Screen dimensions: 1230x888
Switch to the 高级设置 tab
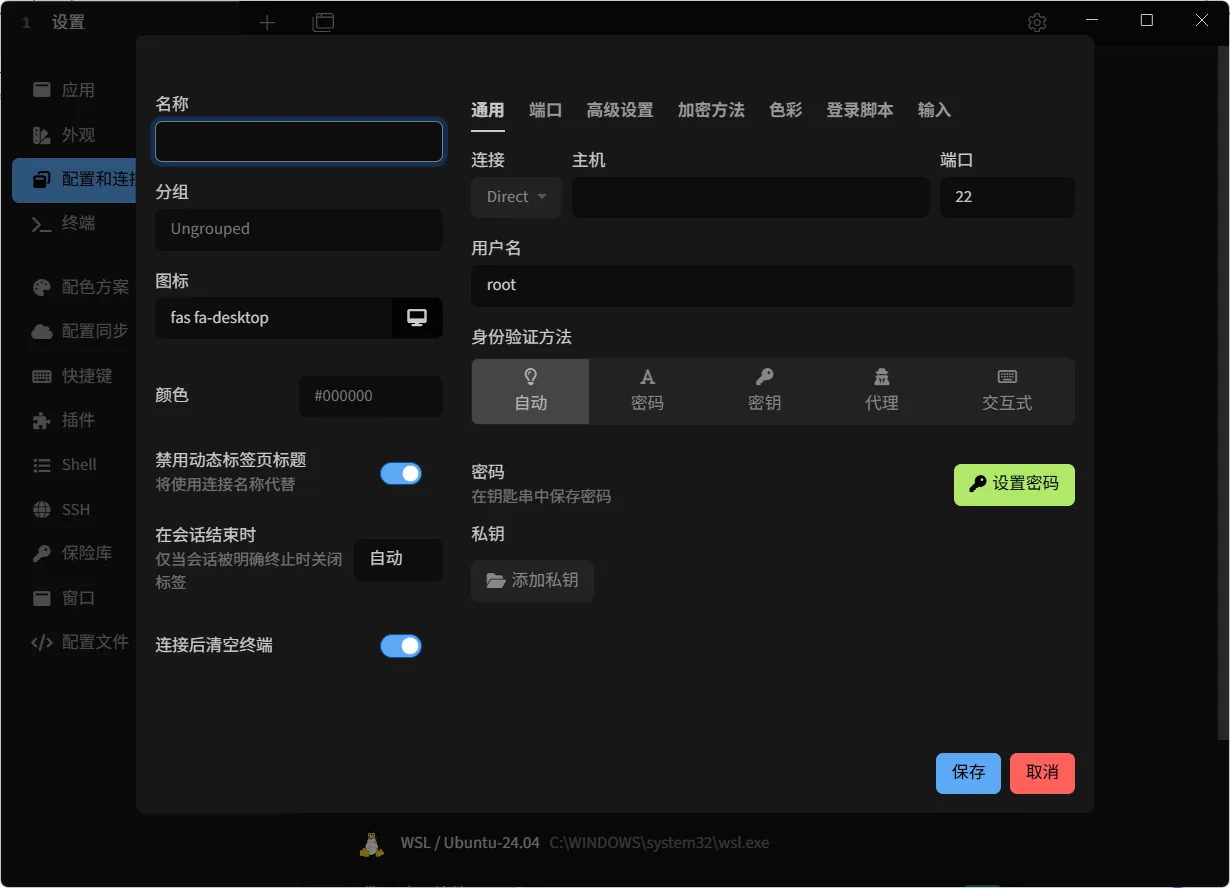620,110
